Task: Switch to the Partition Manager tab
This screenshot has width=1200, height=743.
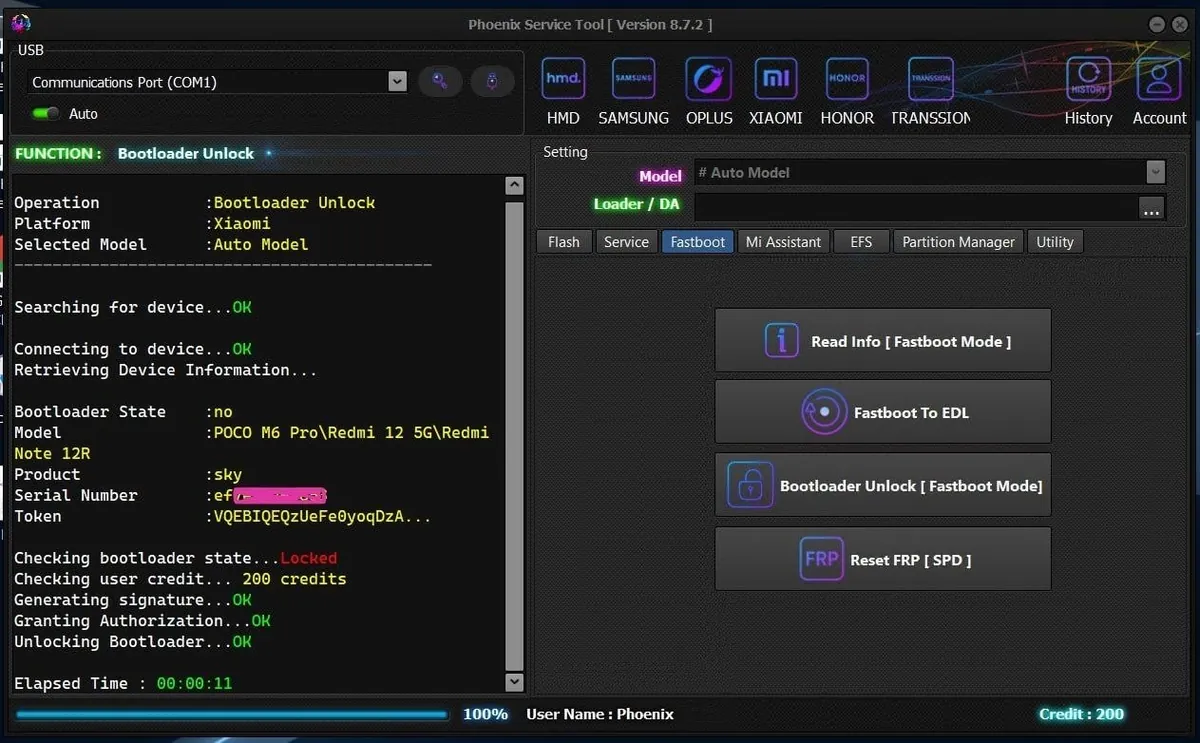Action: point(958,242)
